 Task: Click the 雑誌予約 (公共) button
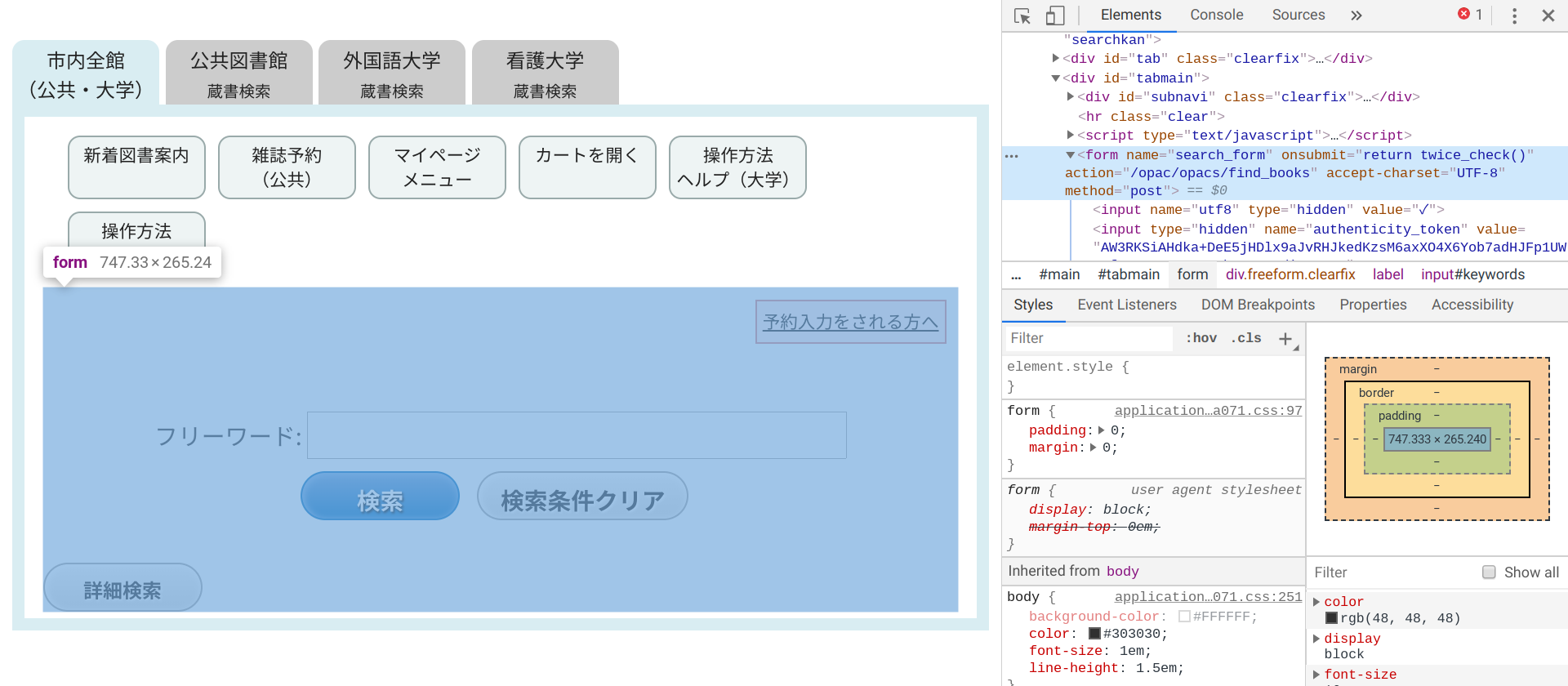pyautogui.click(x=287, y=167)
